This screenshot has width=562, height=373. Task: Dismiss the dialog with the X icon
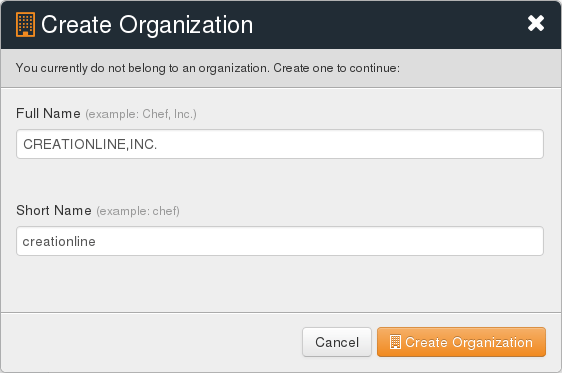536,23
